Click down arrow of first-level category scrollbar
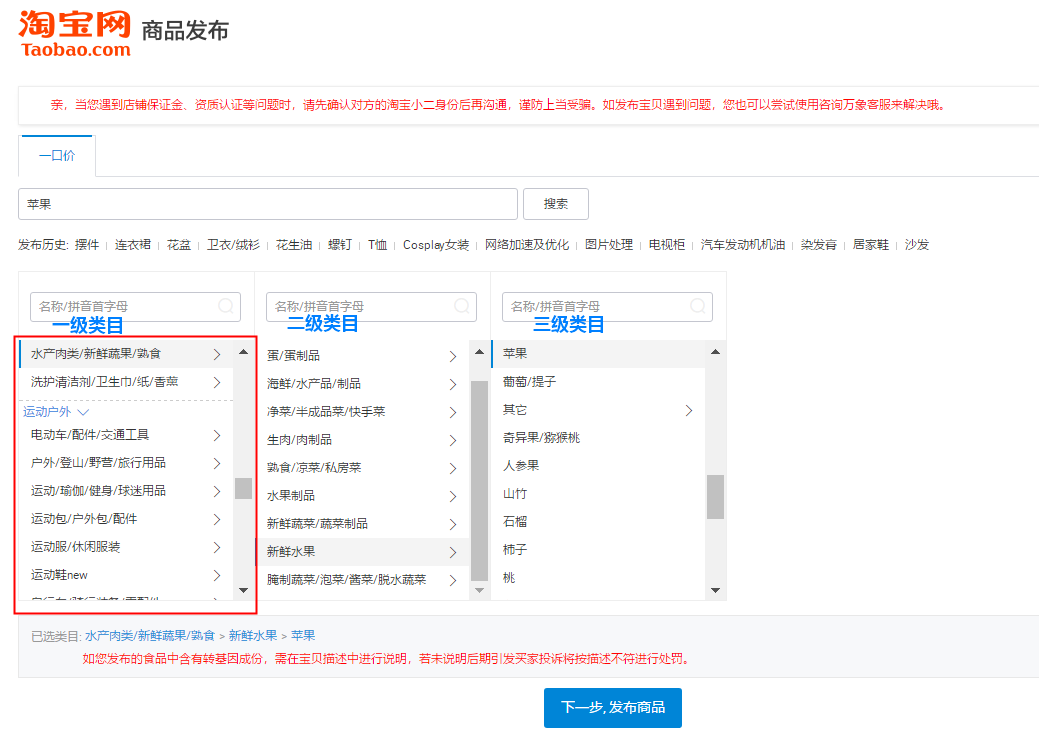1039x750 pixels. [x=243, y=590]
